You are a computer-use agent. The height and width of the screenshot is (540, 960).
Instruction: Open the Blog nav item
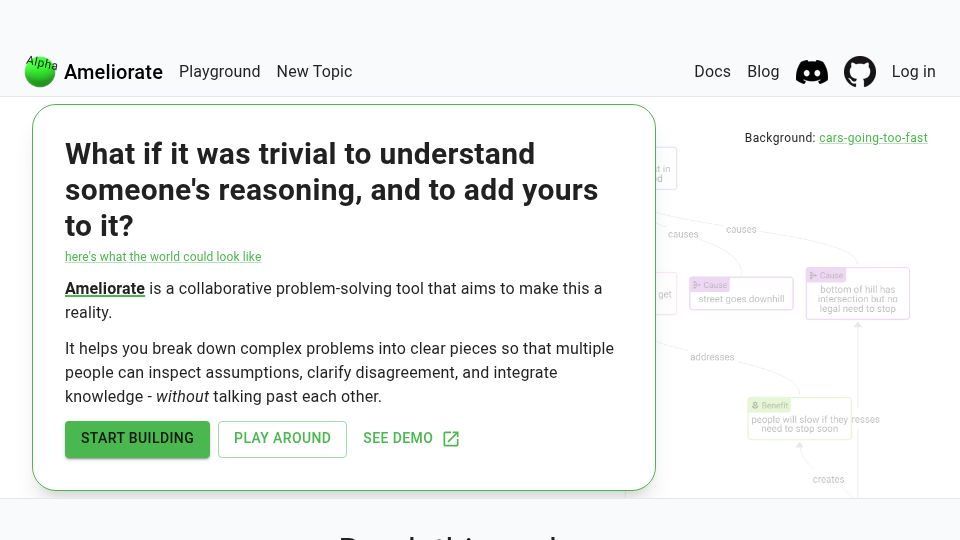pos(763,72)
